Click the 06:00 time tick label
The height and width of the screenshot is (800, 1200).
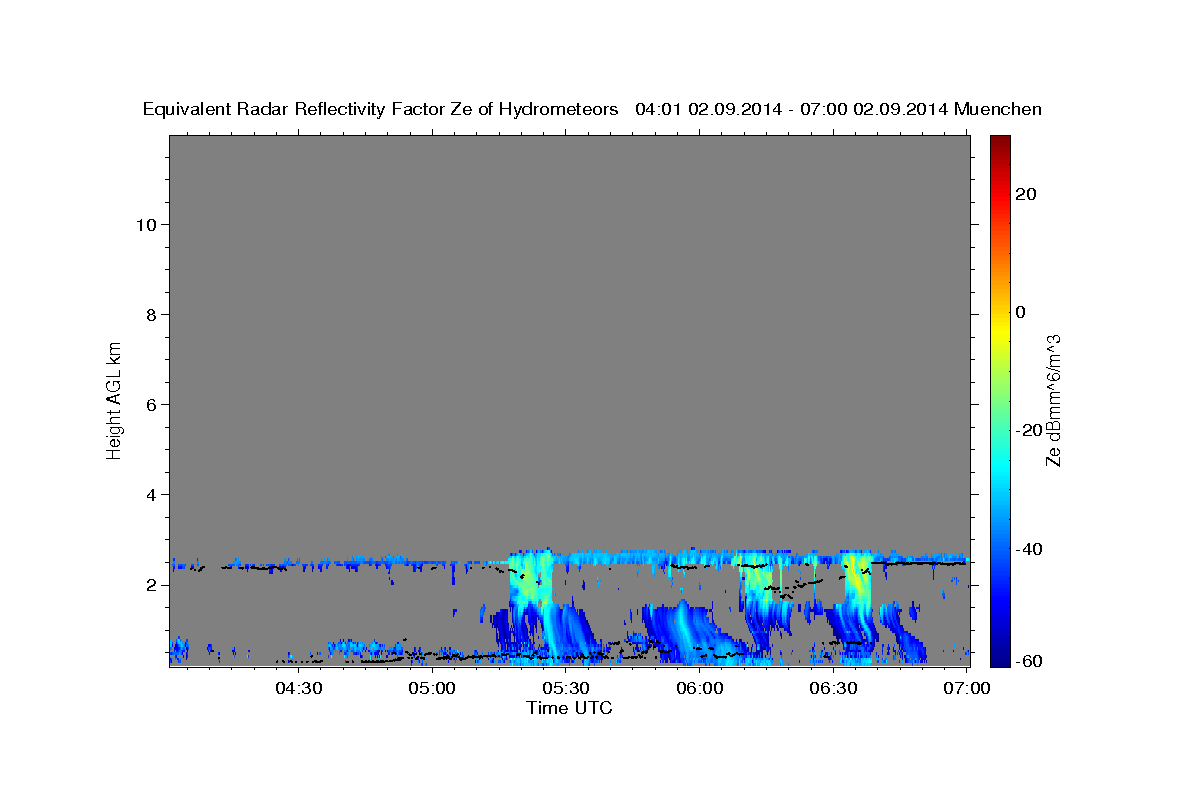tap(699, 688)
